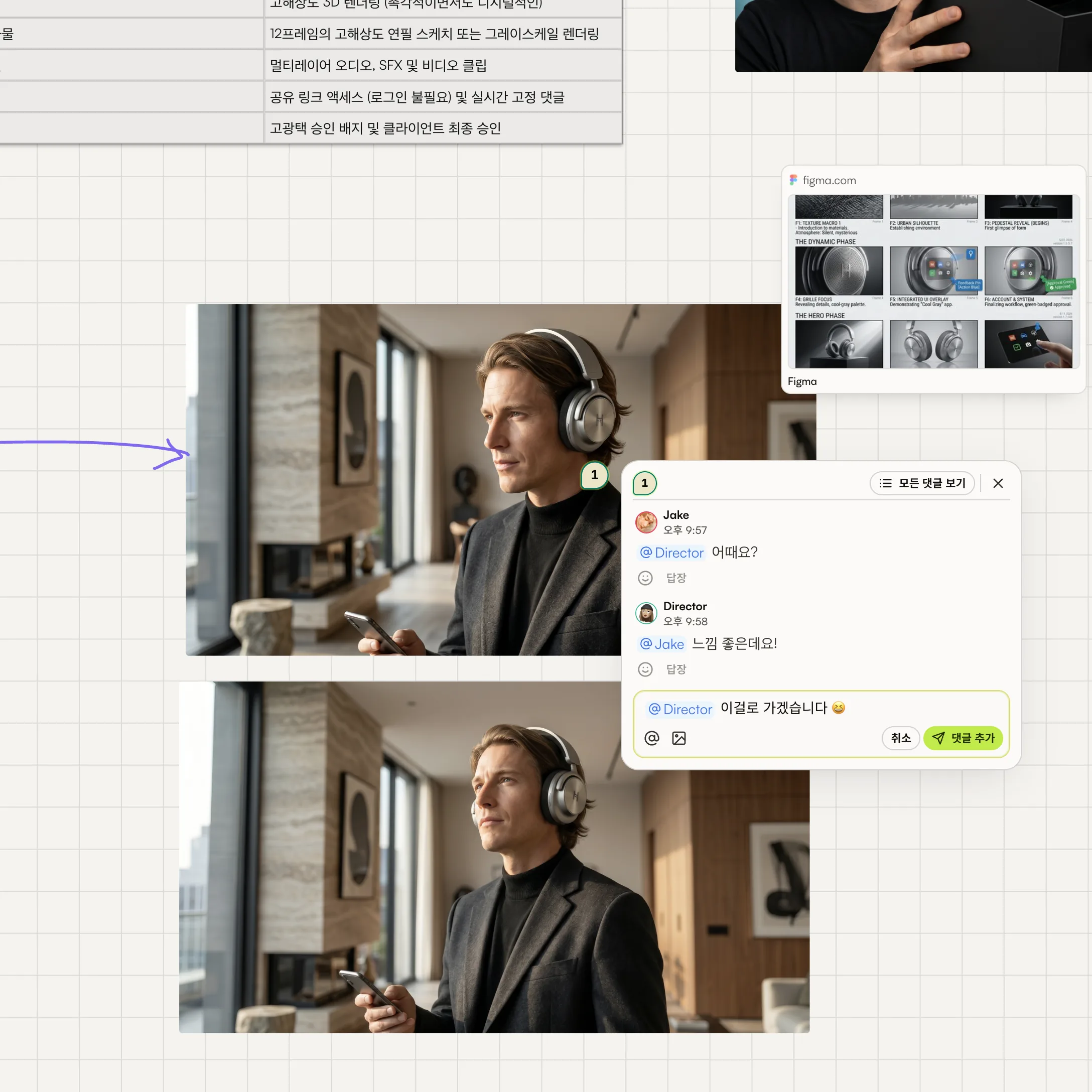Click the comment pin 1 on the photo
The height and width of the screenshot is (1092, 1092).
point(595,475)
